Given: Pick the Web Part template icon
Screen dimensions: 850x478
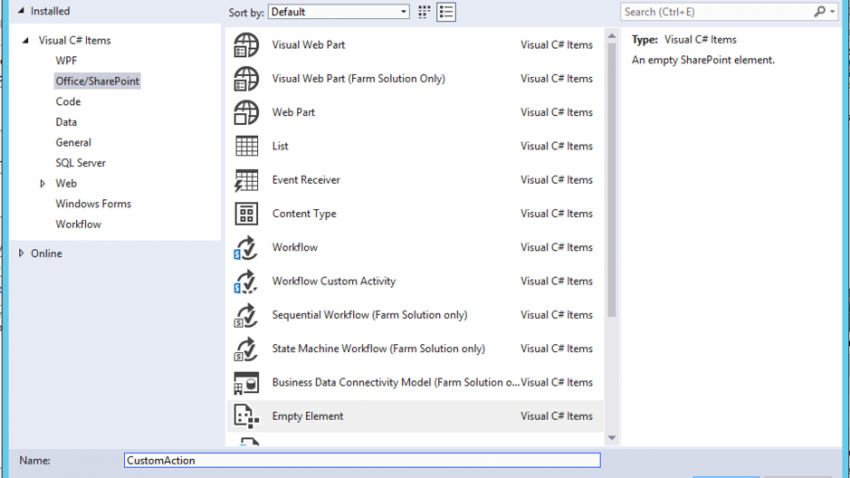Looking at the screenshot, I should [x=246, y=112].
